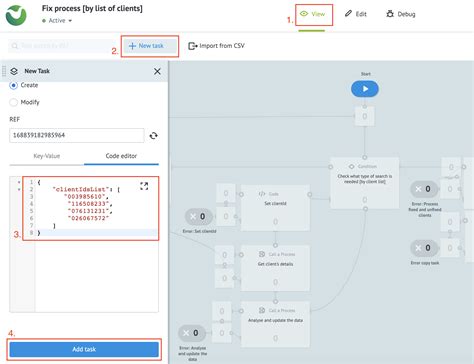The height and width of the screenshot is (364, 474).
Task: Switch to the Debug tab
Action: point(400,14)
